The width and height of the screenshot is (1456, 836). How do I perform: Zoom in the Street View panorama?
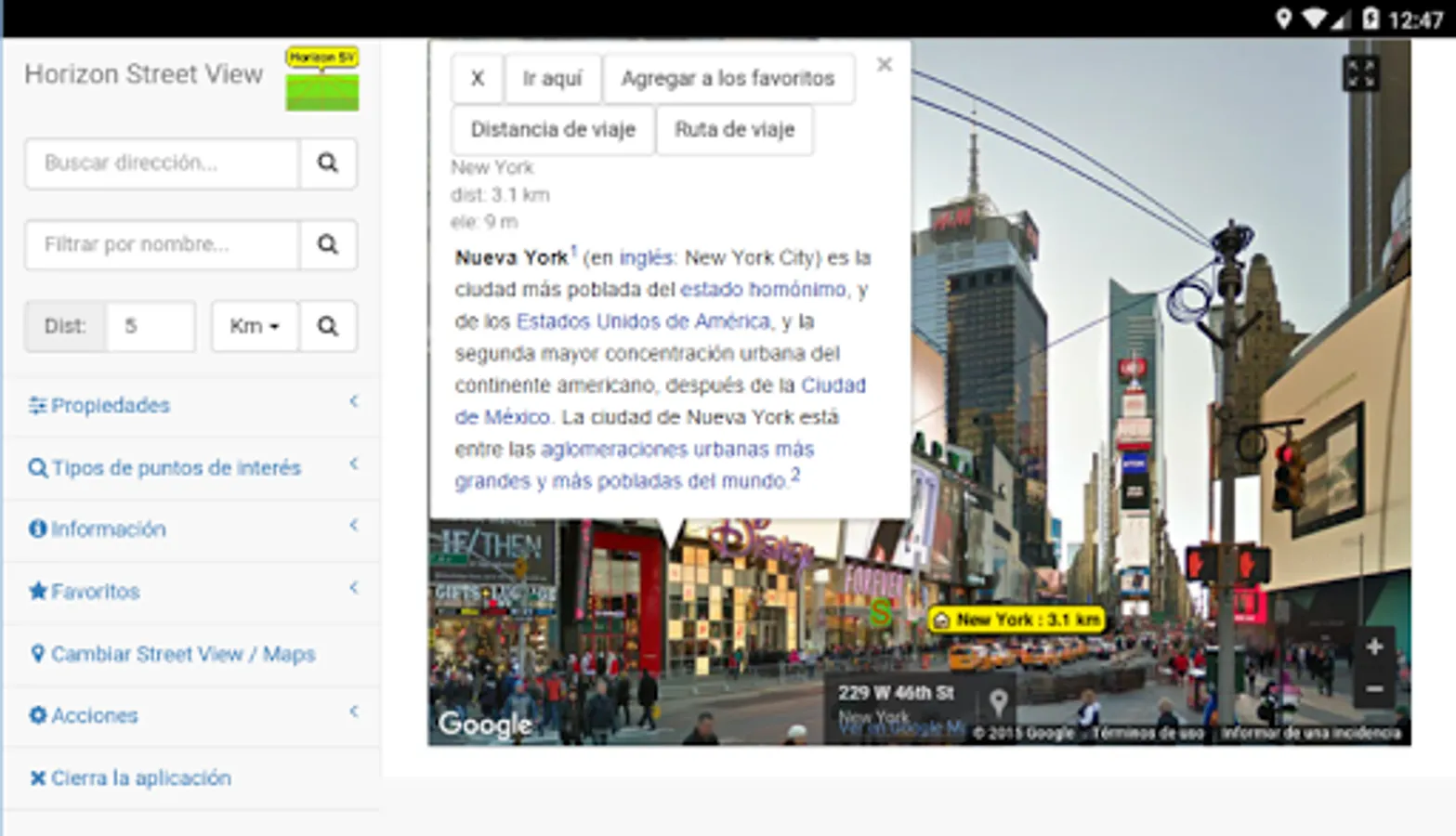[1374, 647]
